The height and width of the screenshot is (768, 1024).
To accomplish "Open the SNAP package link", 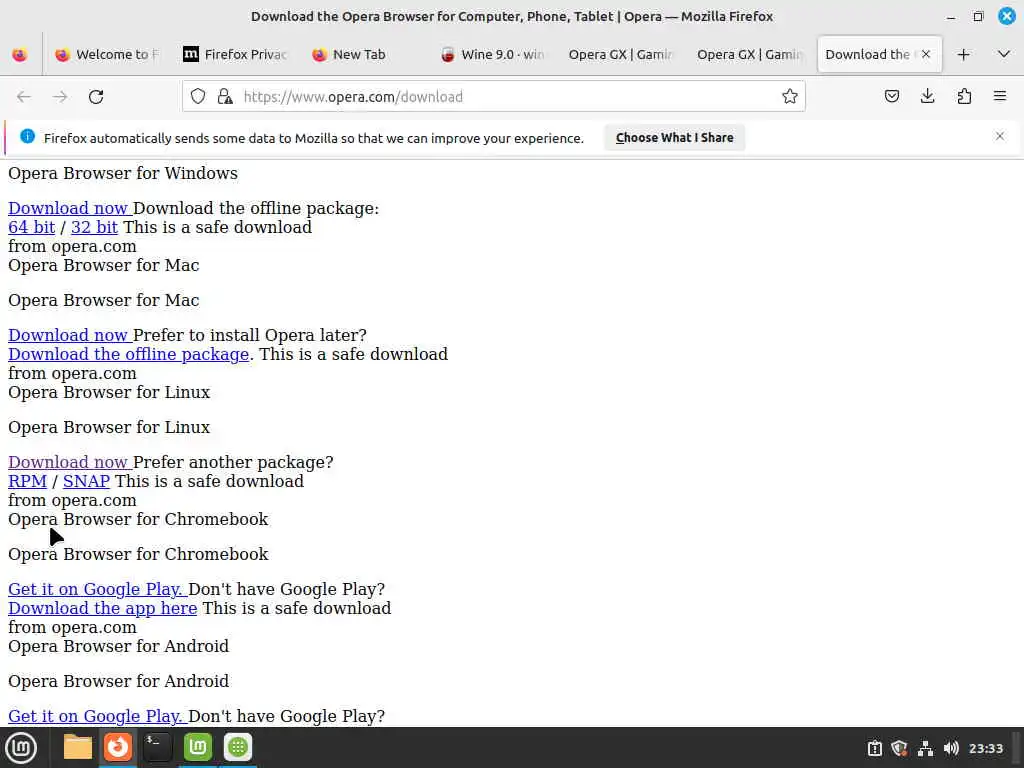I will pos(86,481).
